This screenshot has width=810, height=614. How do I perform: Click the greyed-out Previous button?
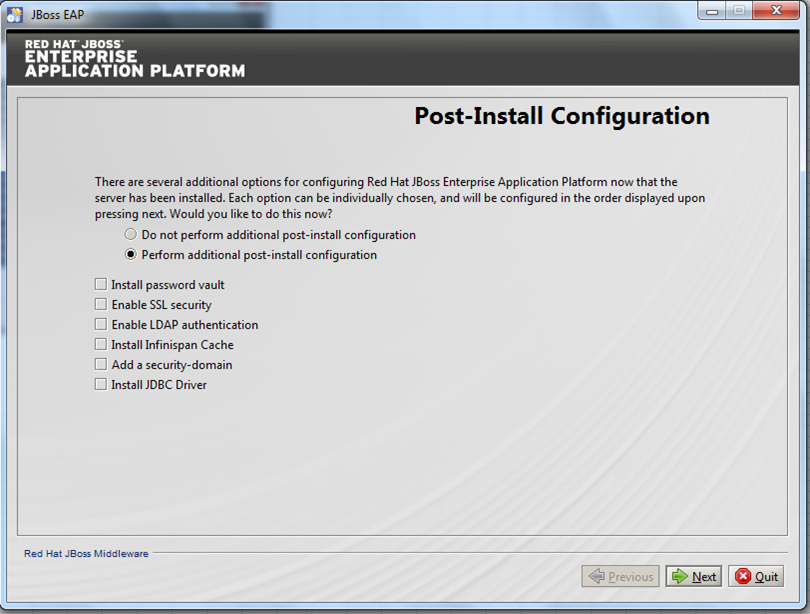tap(620, 576)
